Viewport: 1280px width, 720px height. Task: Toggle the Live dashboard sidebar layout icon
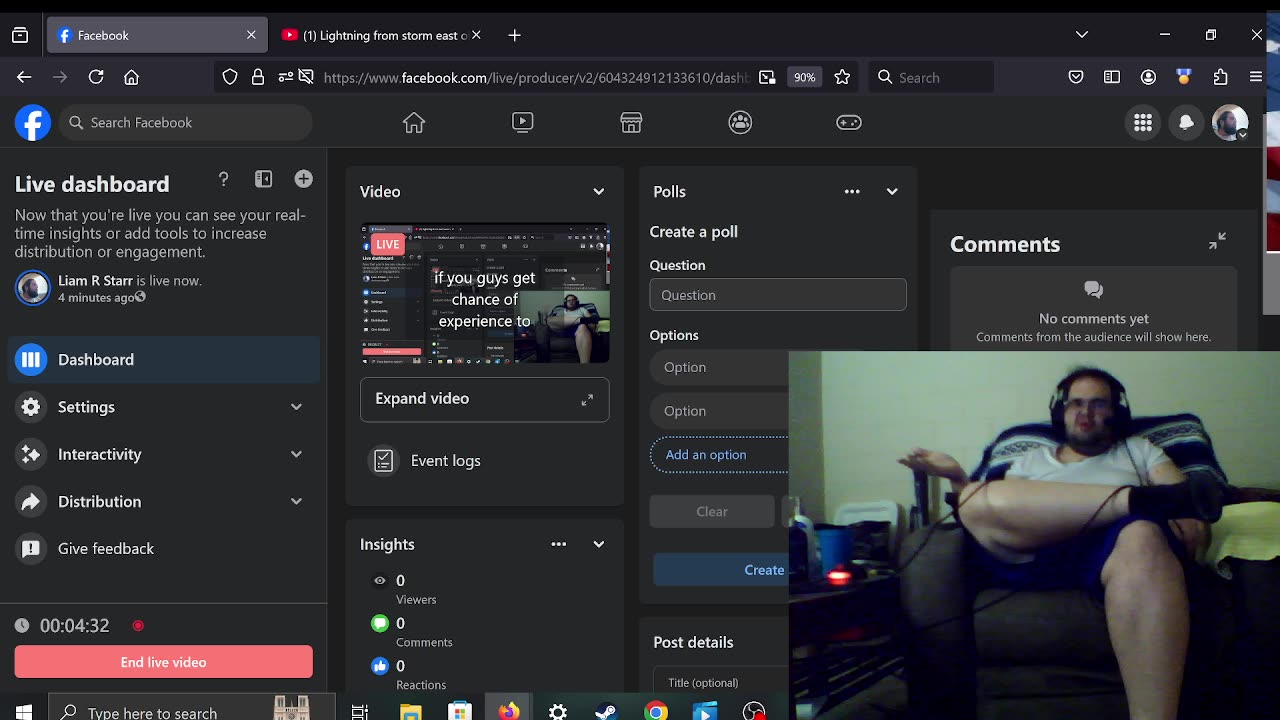pyautogui.click(x=263, y=179)
